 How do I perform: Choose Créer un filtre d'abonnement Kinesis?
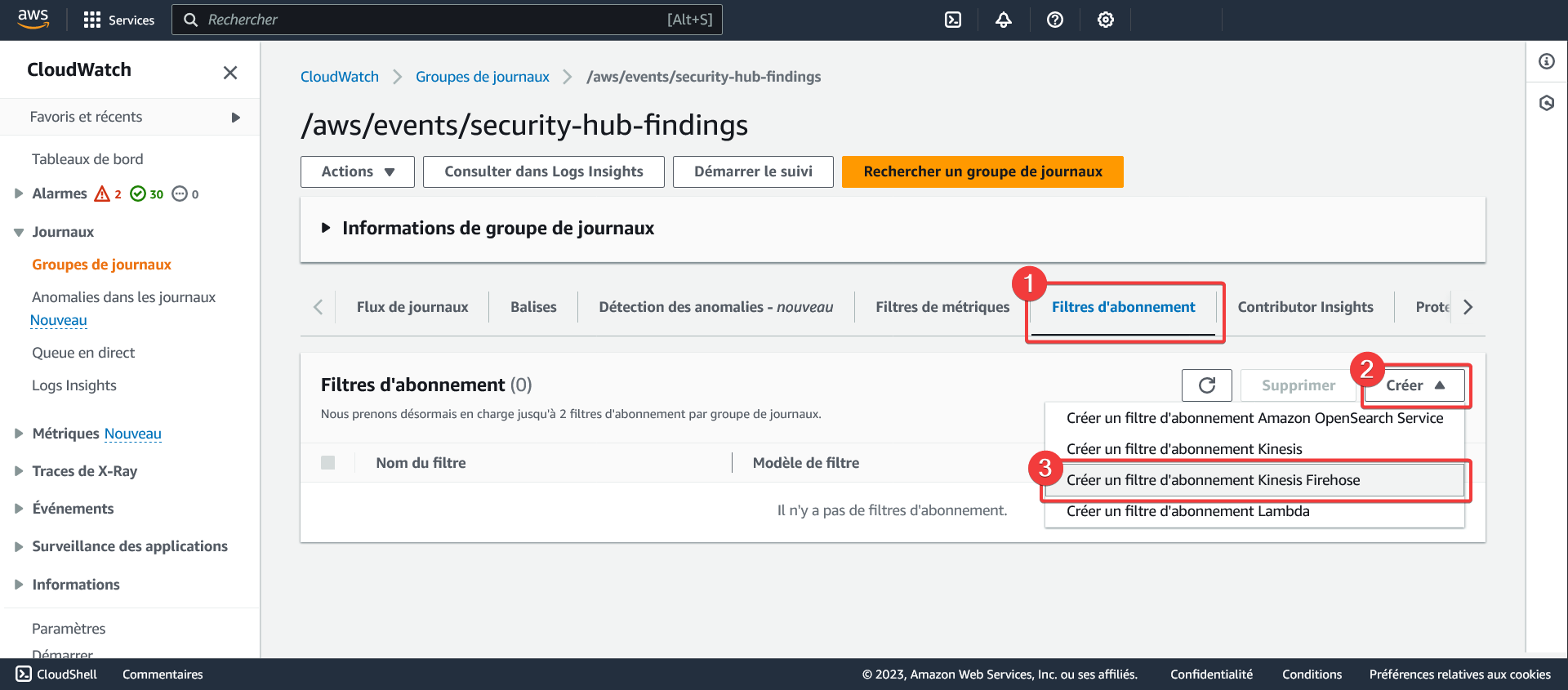[1254, 449]
